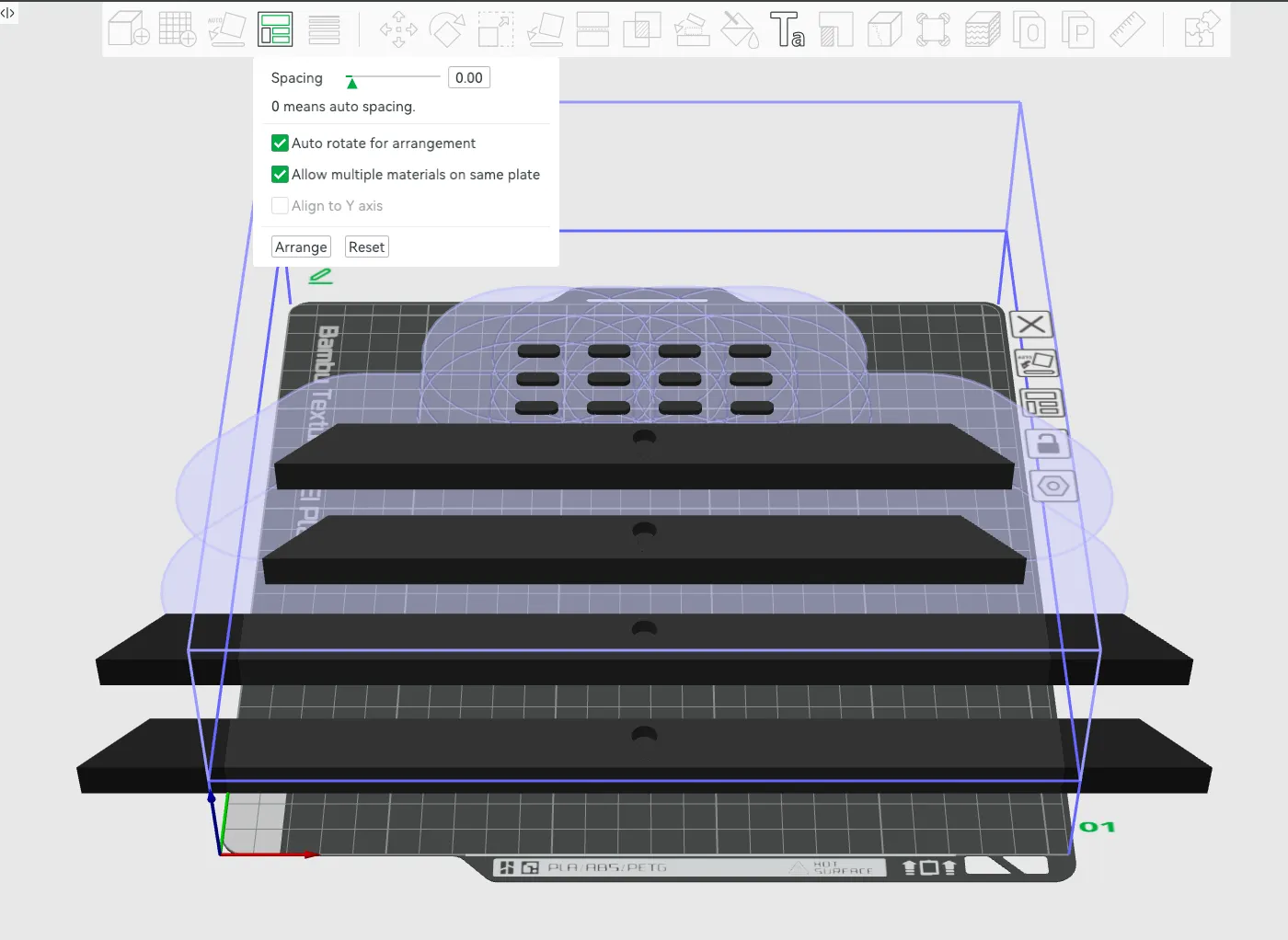This screenshot has height=940, width=1288.
Task: Toggle the plate lock icon
Action: tap(1048, 443)
